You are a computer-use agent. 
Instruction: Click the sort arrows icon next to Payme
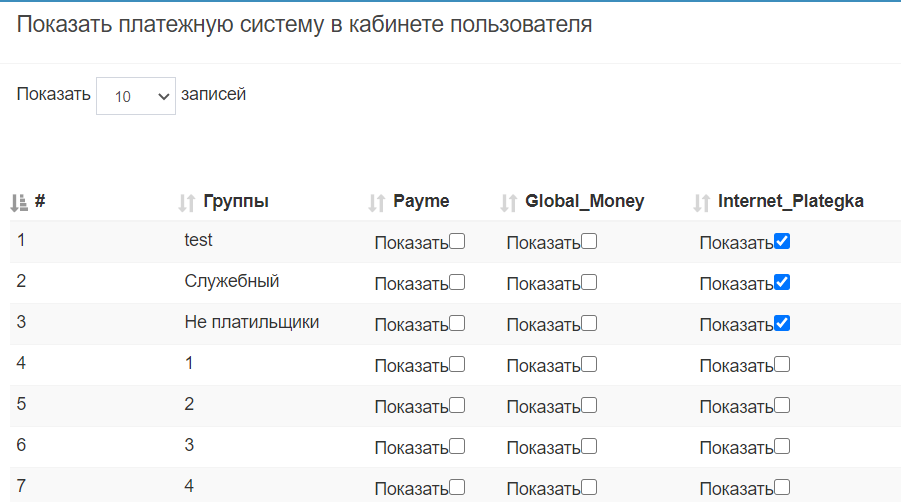[x=376, y=203]
